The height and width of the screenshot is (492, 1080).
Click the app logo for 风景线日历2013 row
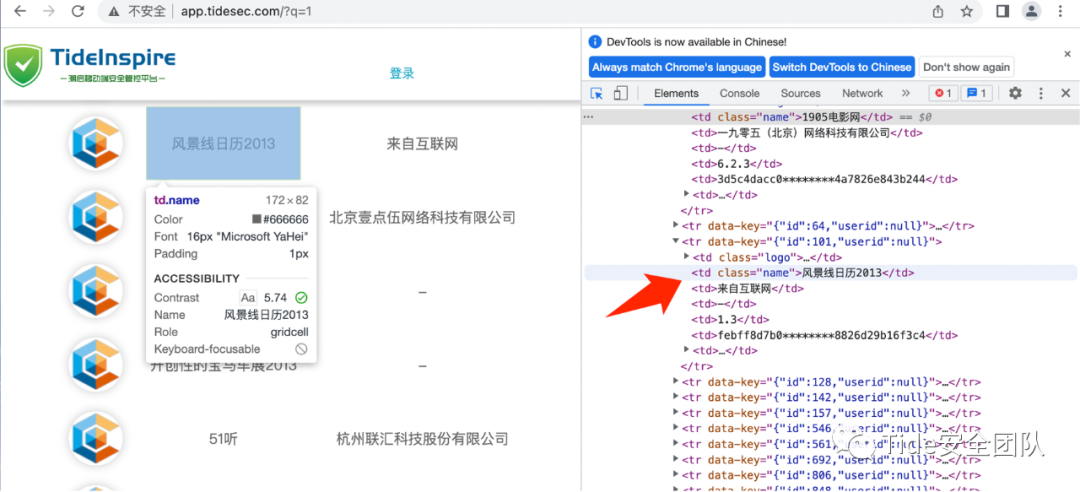point(96,143)
